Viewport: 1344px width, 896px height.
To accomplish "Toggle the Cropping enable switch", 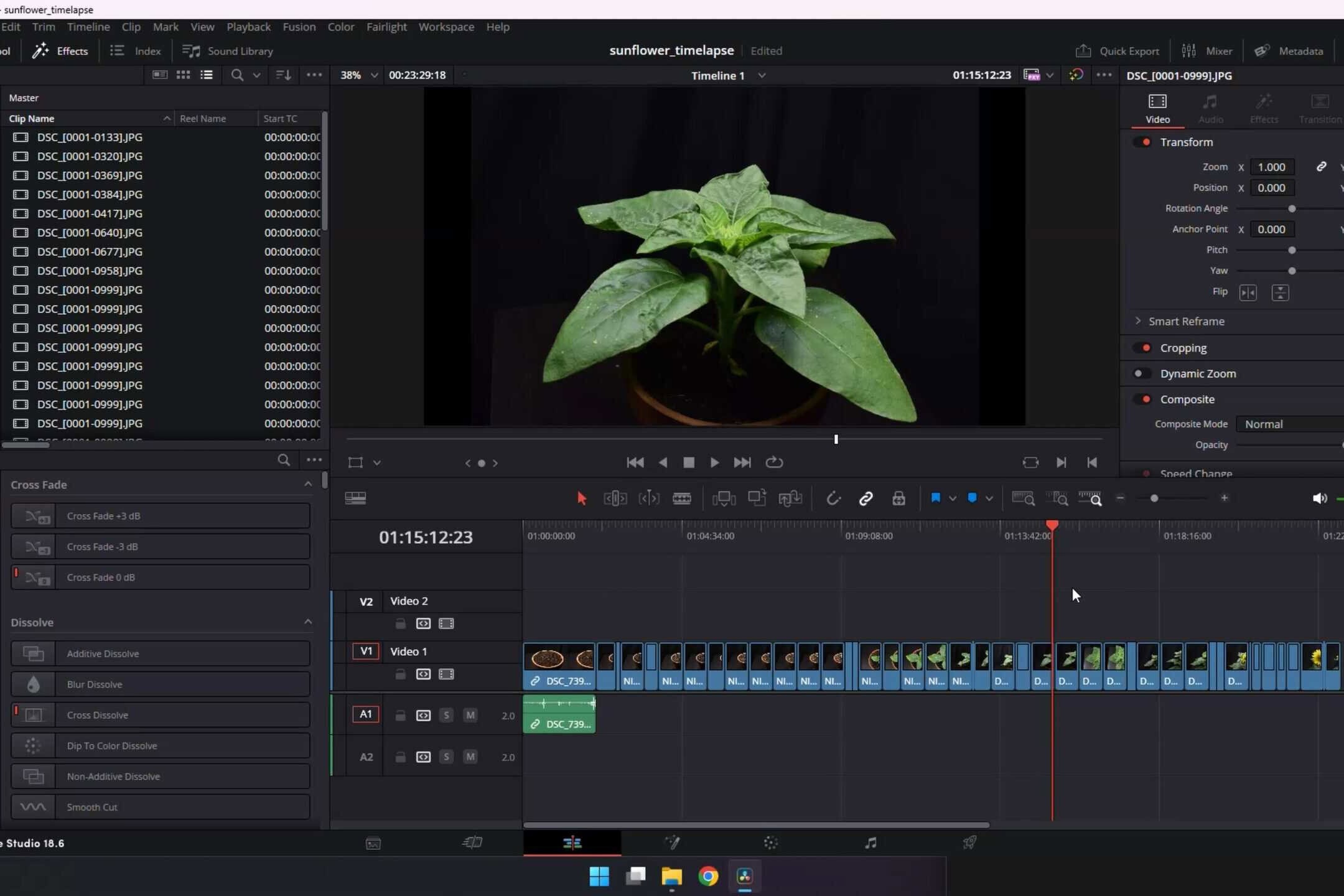I will [1142, 348].
